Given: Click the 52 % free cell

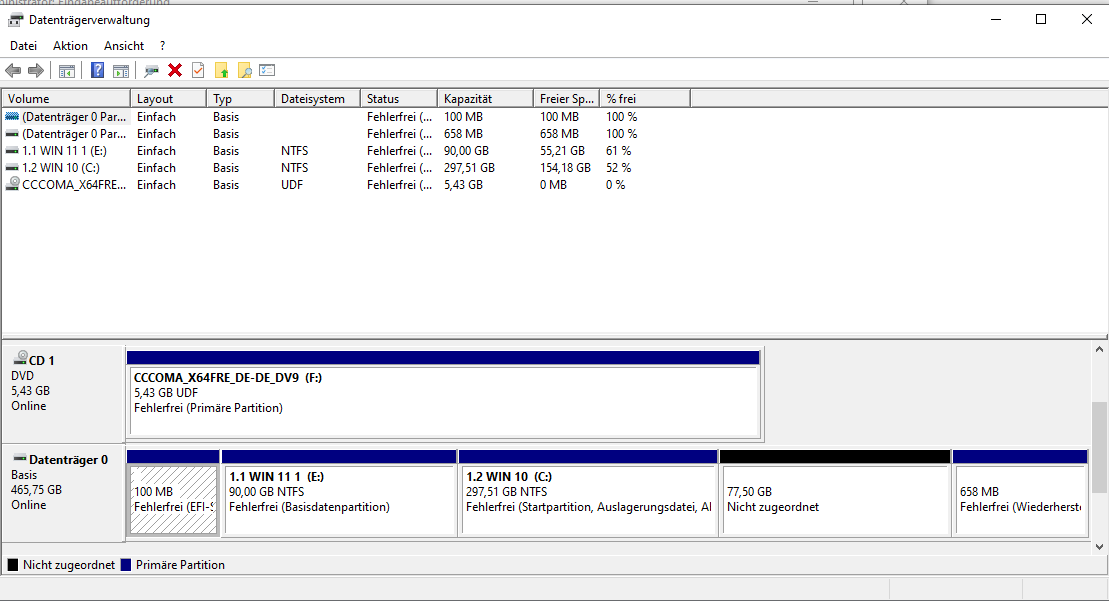Looking at the screenshot, I should [618, 168].
